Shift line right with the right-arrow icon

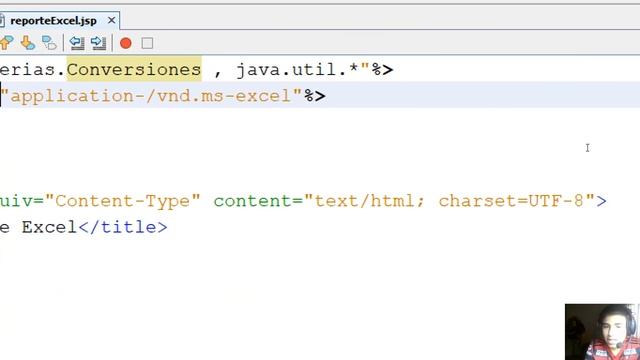coord(98,43)
